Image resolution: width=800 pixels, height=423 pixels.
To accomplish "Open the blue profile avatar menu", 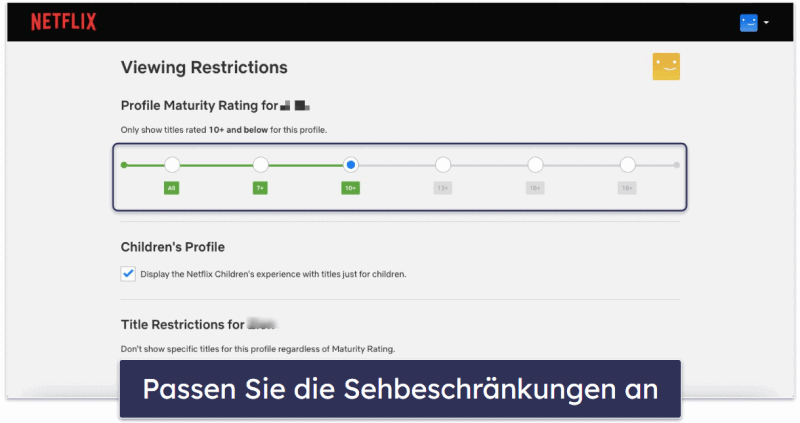I will (748, 23).
